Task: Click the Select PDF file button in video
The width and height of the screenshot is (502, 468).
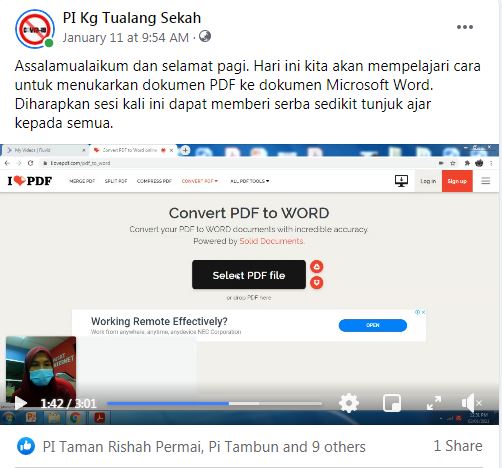Action: pos(249,275)
